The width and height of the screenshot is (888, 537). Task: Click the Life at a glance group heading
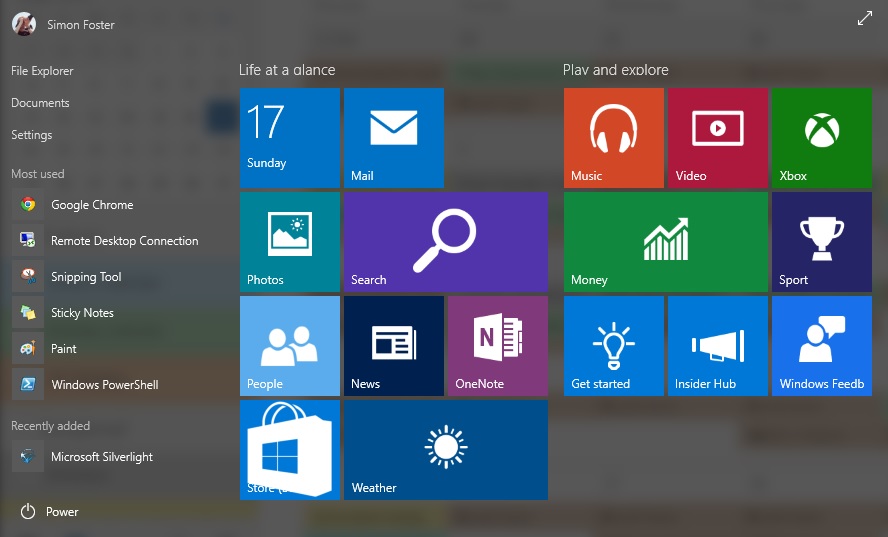pos(287,70)
